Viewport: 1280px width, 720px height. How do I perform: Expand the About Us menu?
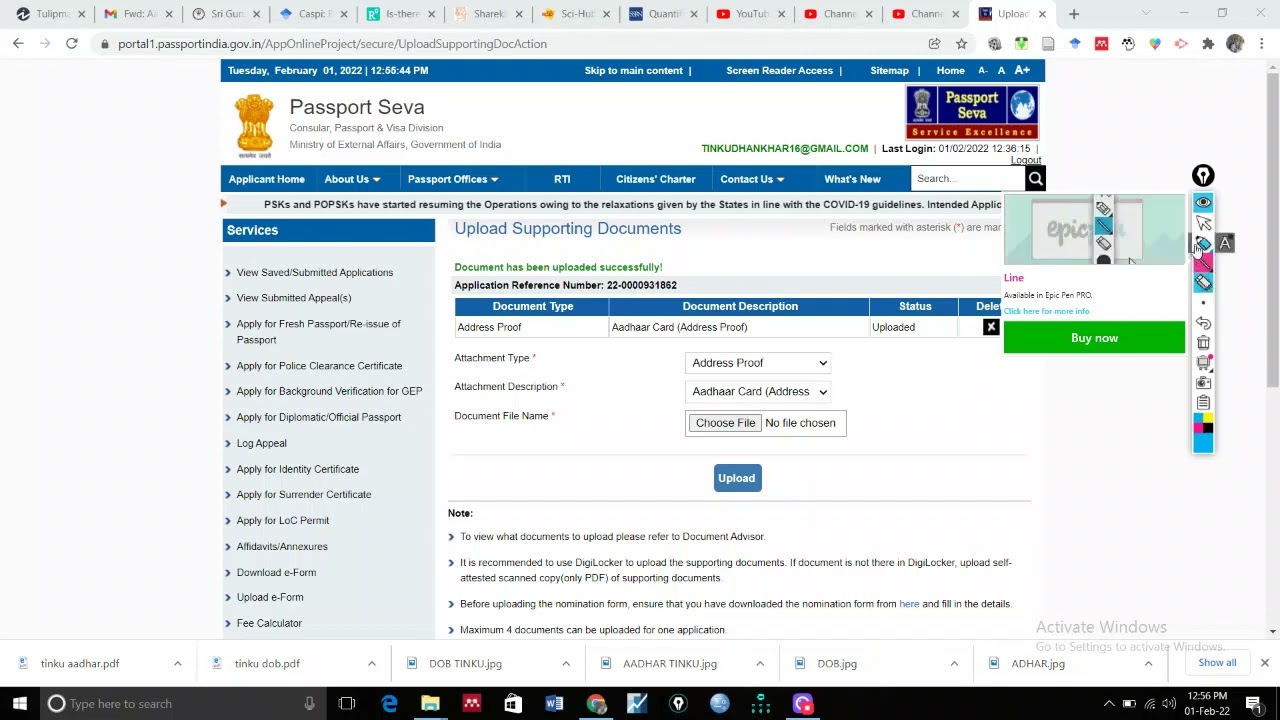352,179
